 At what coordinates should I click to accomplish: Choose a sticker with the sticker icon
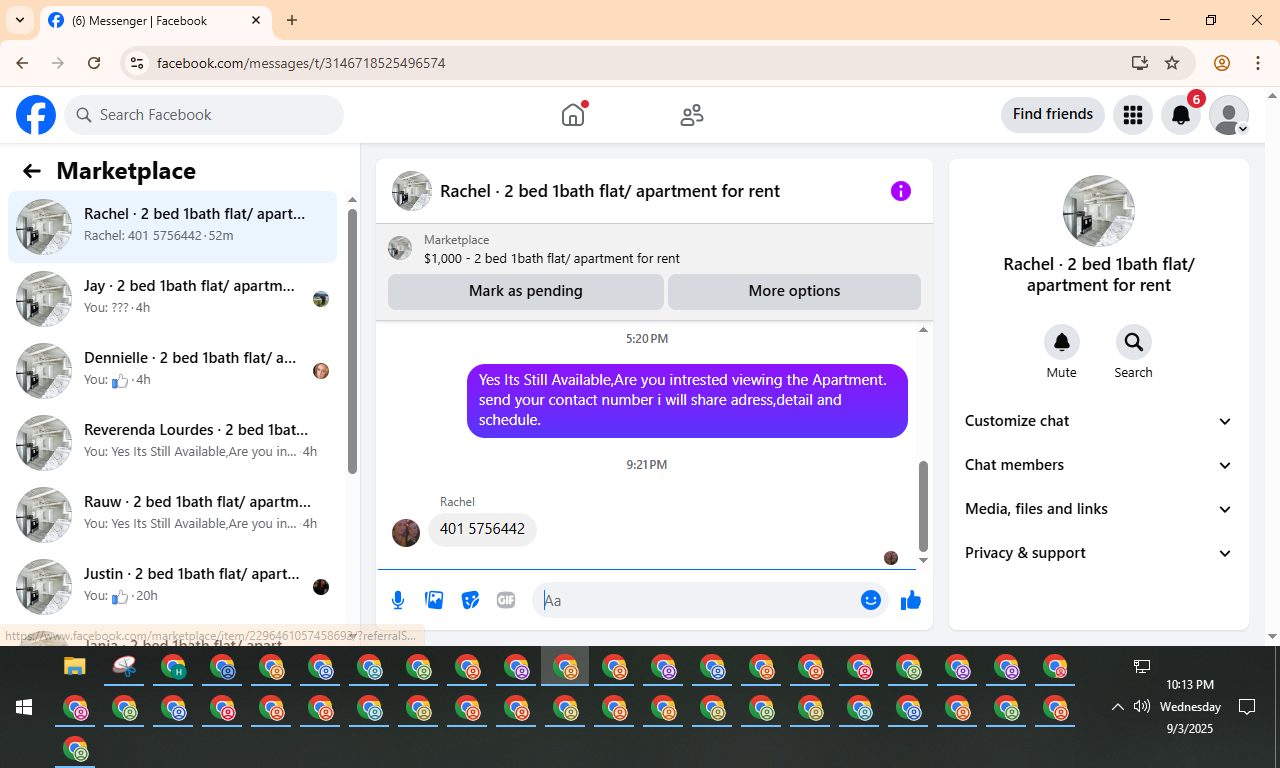coord(470,600)
